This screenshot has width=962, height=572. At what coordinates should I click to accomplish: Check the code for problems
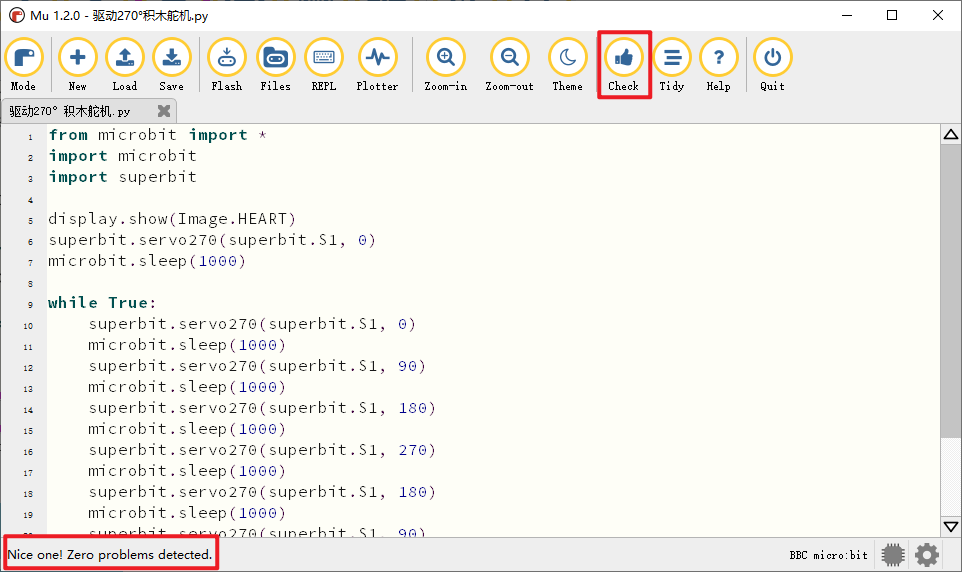tap(623, 64)
